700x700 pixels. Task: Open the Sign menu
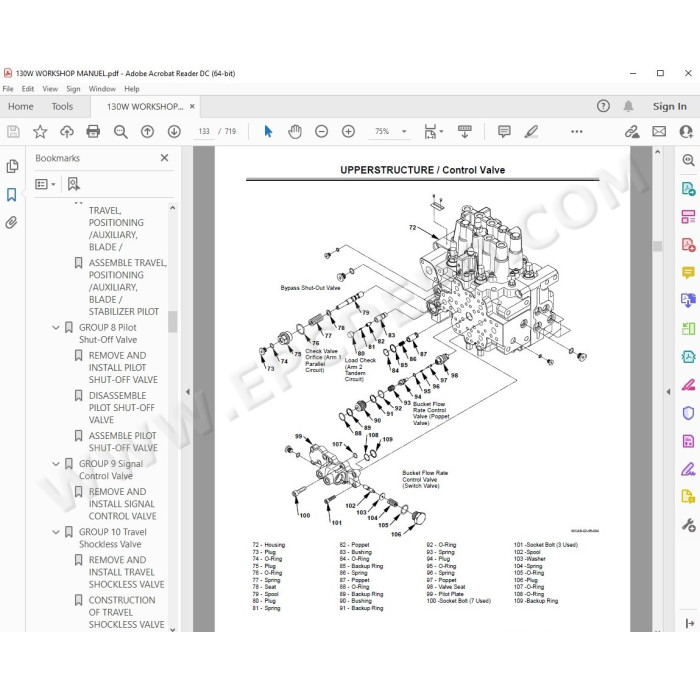tap(73, 89)
